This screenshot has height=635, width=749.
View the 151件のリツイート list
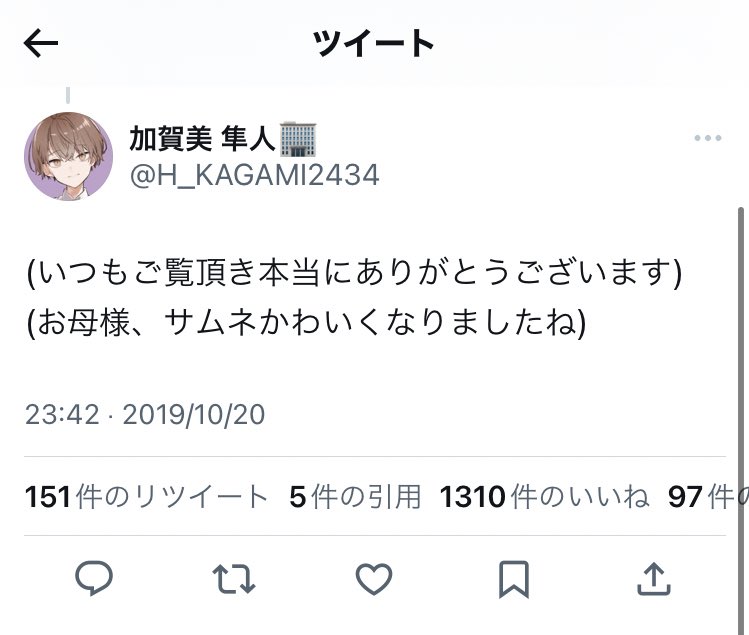[x=146, y=496]
